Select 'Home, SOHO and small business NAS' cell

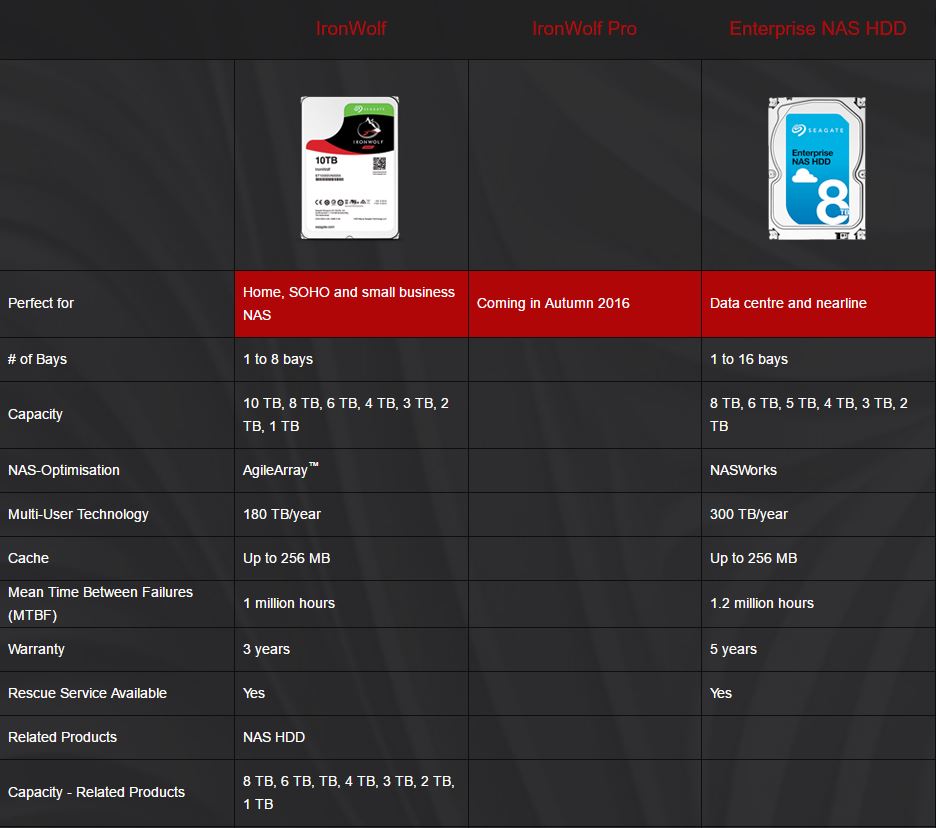[x=352, y=303]
